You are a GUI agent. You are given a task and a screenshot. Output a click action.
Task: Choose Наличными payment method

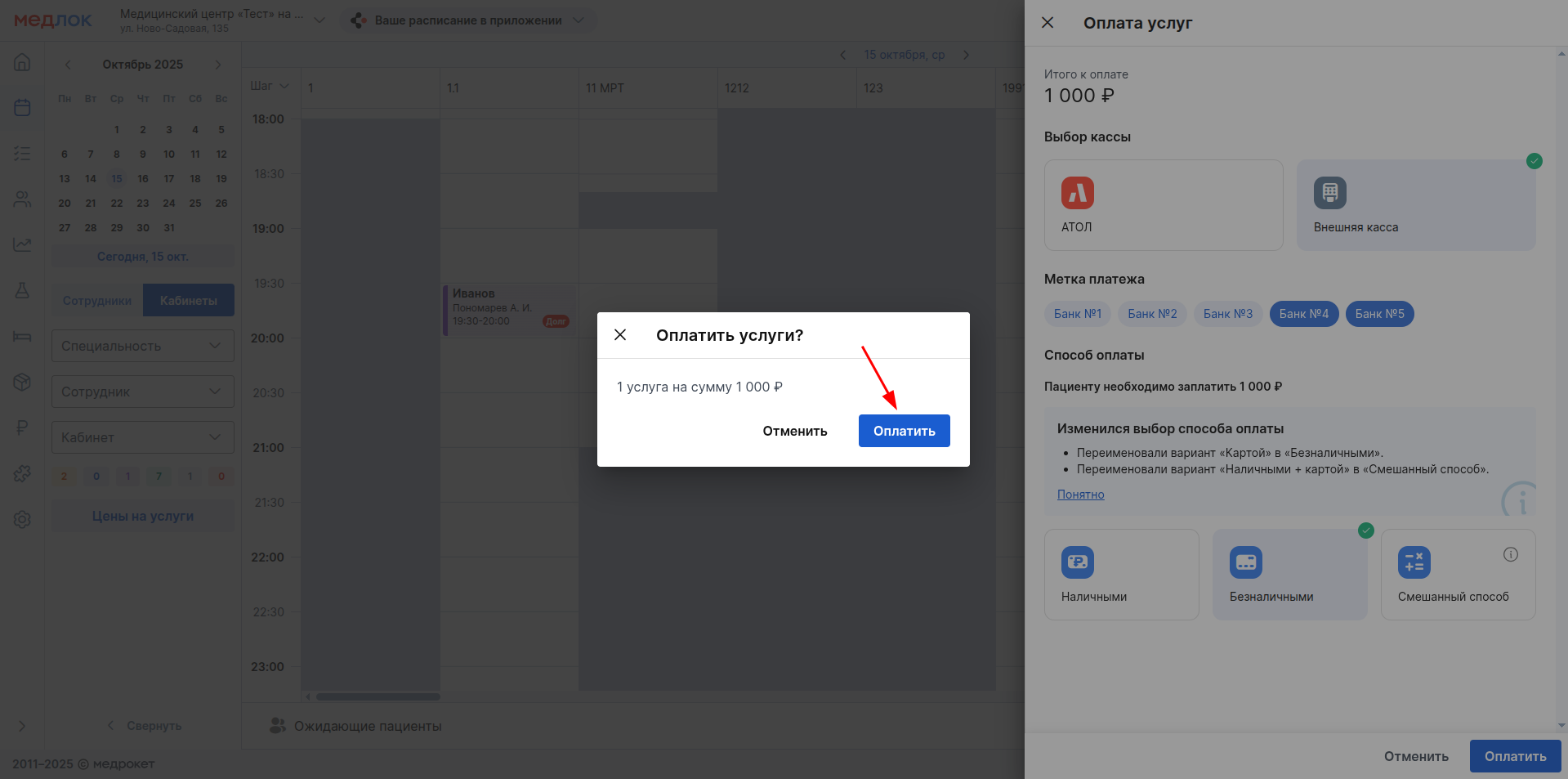coord(1121,575)
